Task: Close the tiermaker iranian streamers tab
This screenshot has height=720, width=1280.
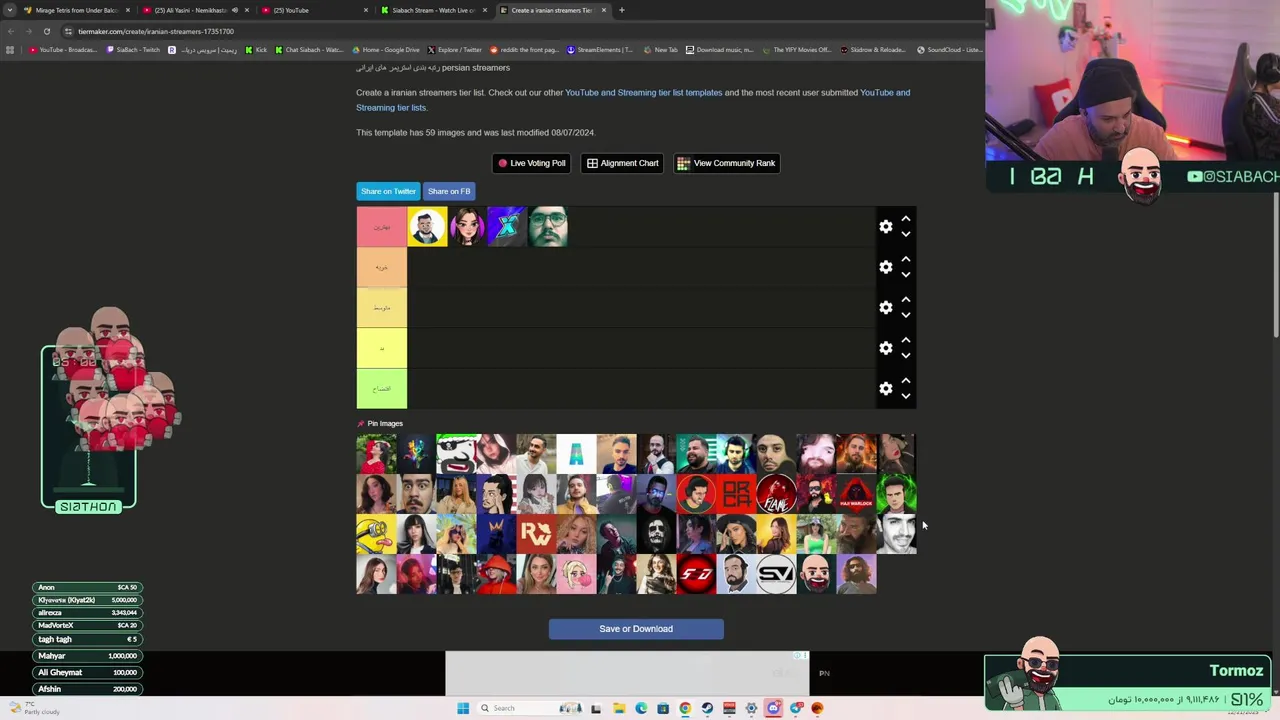Action: 603,10
